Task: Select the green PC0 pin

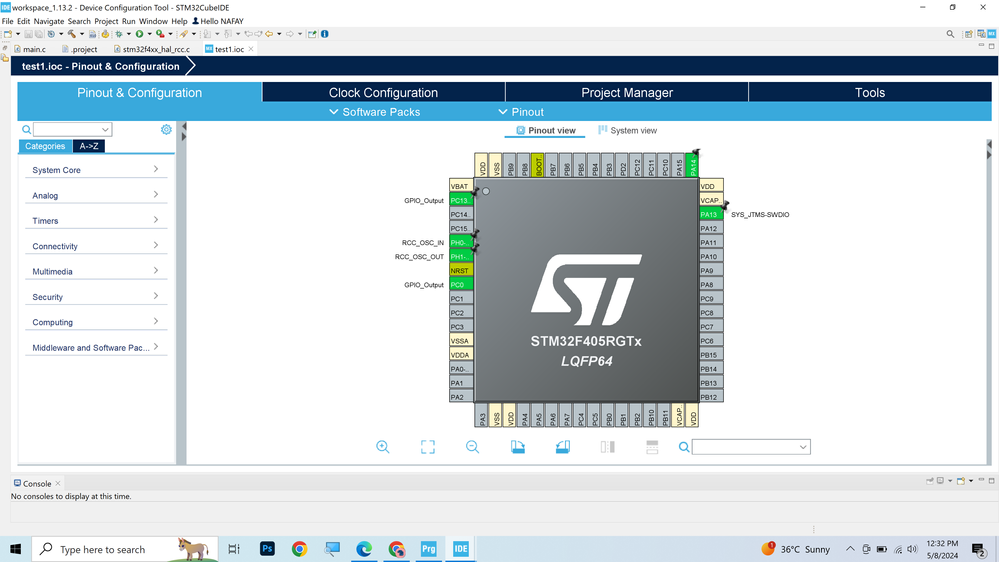Action: point(461,285)
